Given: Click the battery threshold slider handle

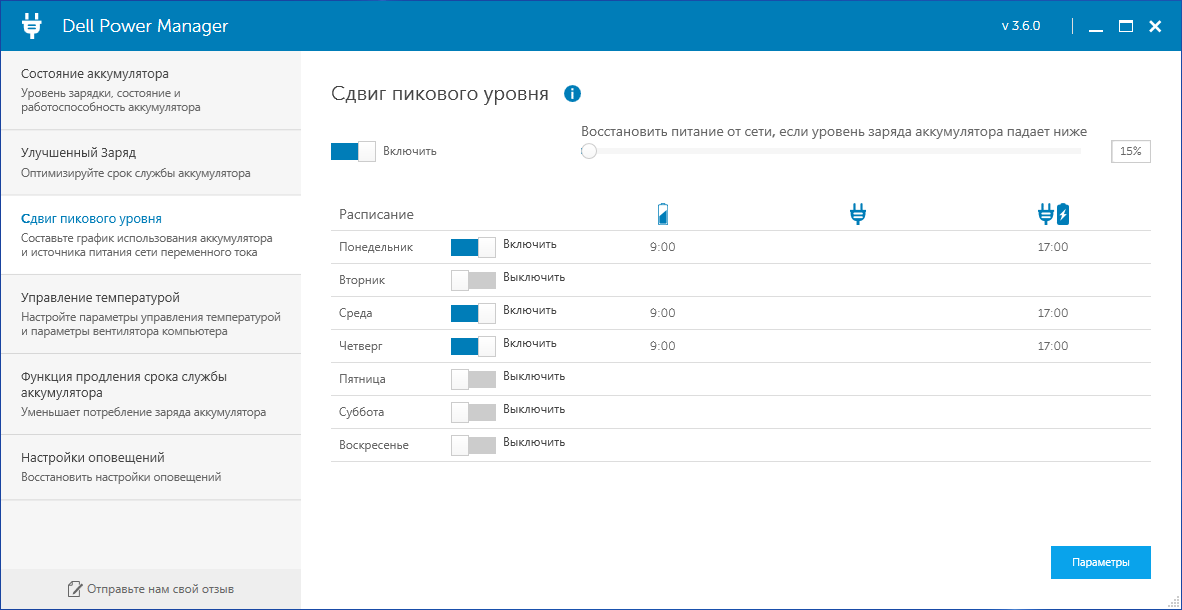Looking at the screenshot, I should tap(589, 151).
